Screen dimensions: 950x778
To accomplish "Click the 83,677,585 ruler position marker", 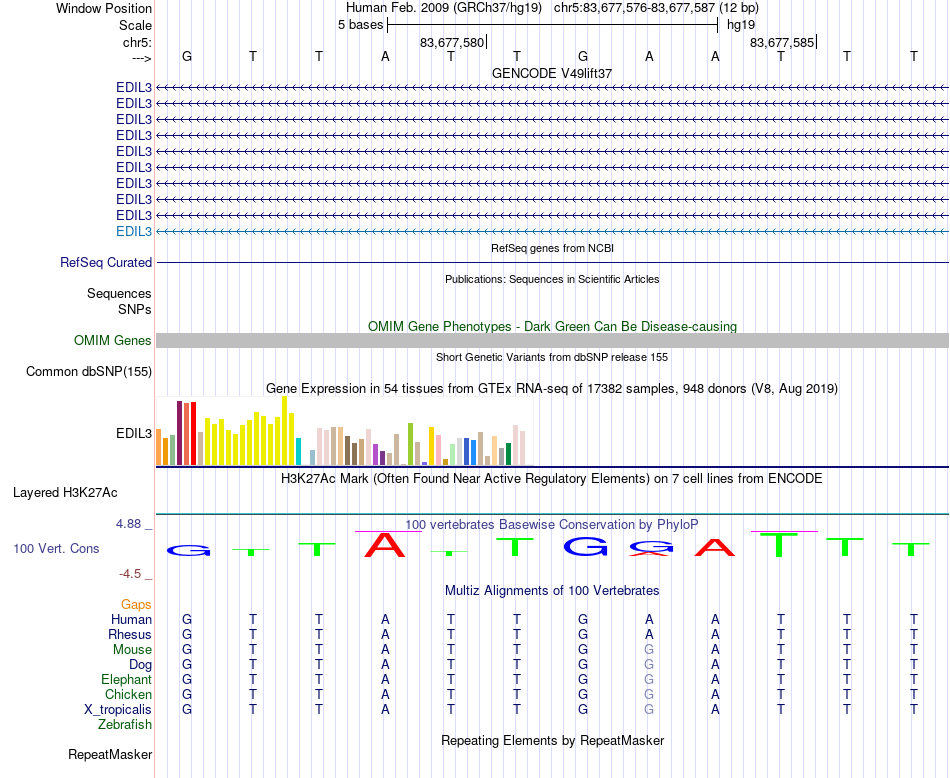I will [x=782, y=42].
